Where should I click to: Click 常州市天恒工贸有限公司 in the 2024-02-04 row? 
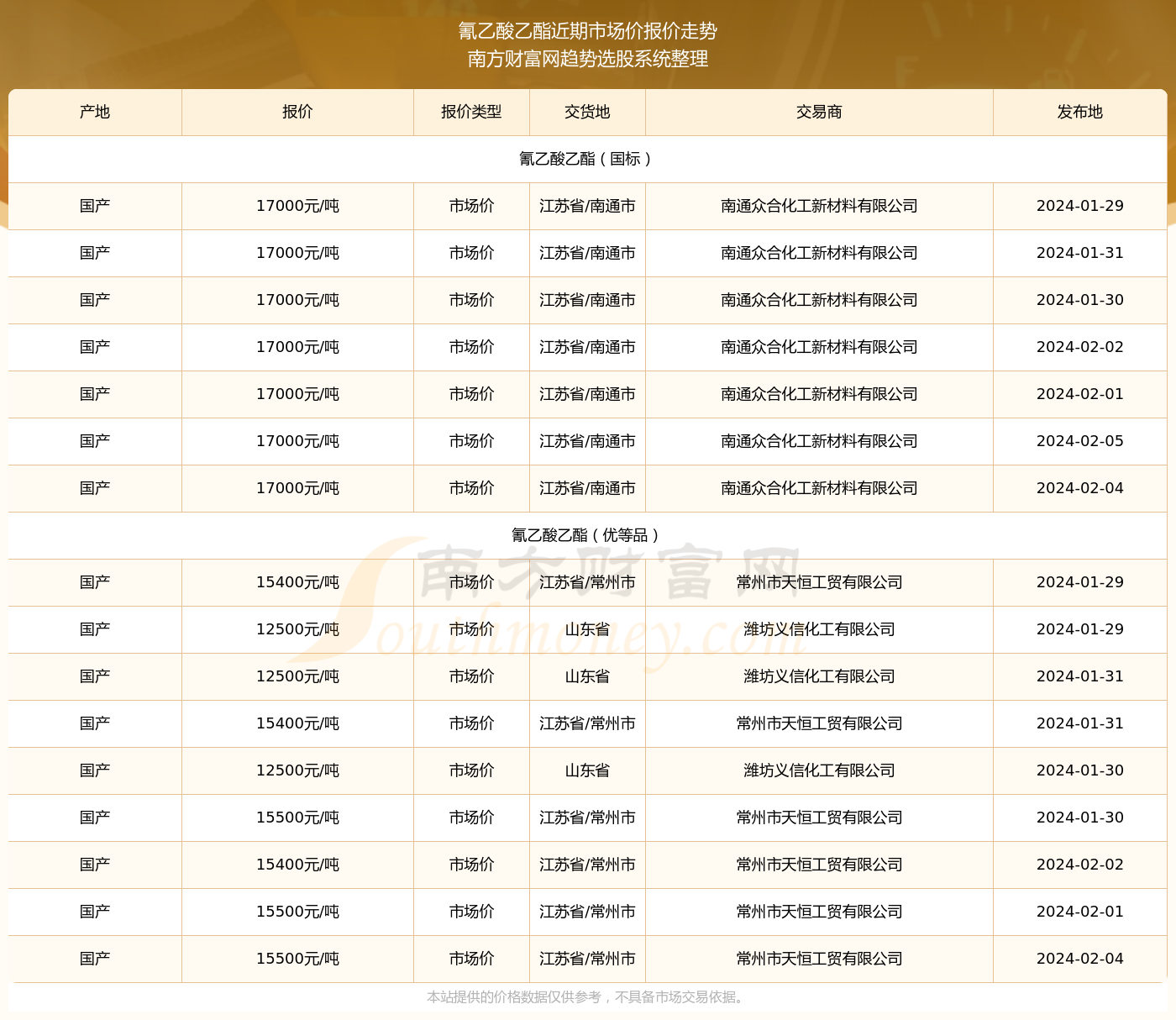pos(819,959)
